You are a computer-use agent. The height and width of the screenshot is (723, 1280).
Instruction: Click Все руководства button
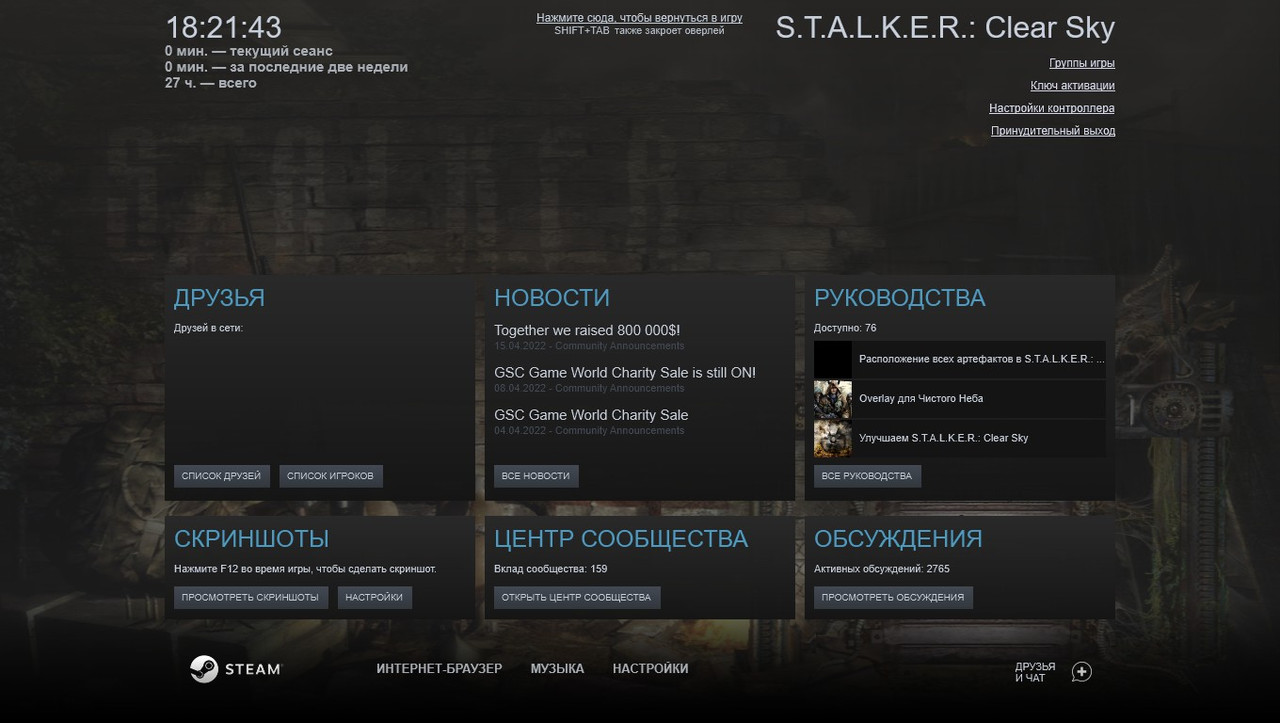(x=866, y=476)
